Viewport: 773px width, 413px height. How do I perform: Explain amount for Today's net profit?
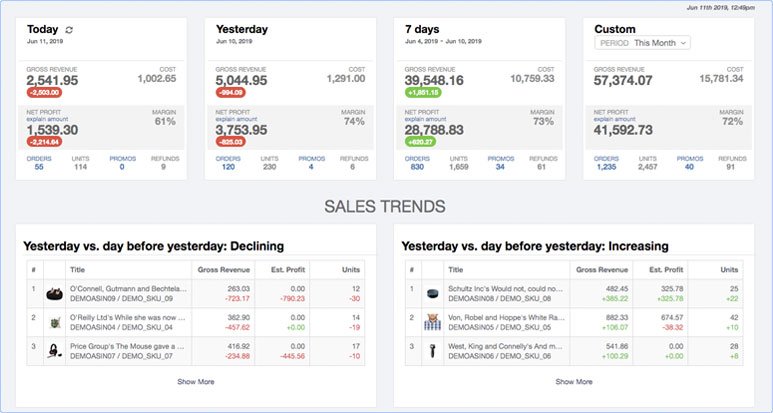point(47,119)
